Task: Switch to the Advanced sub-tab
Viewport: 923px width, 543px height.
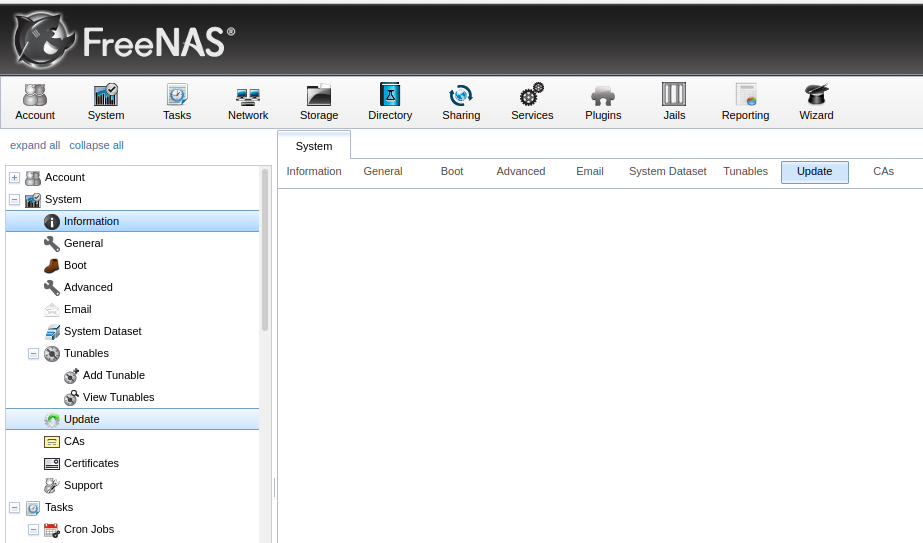Action: [521, 171]
